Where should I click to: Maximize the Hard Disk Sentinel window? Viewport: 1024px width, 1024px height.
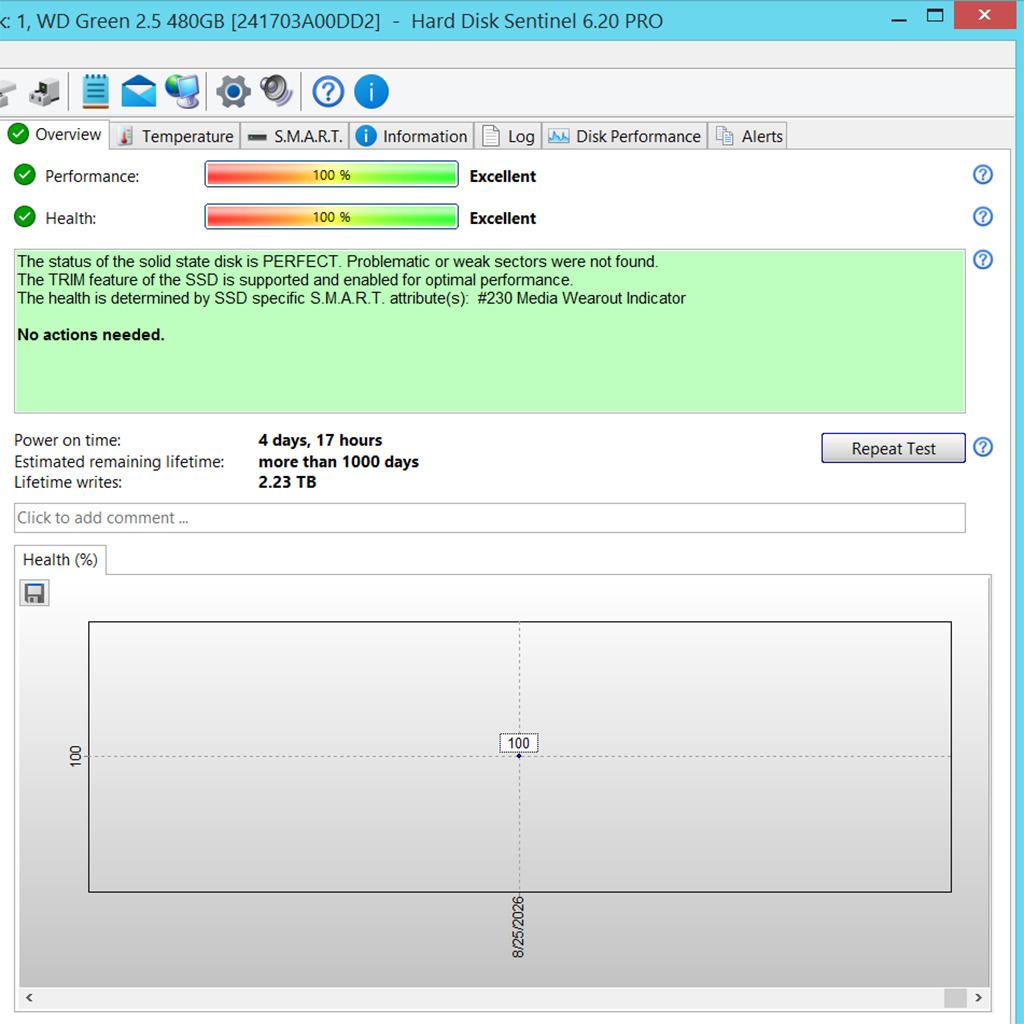coord(935,16)
